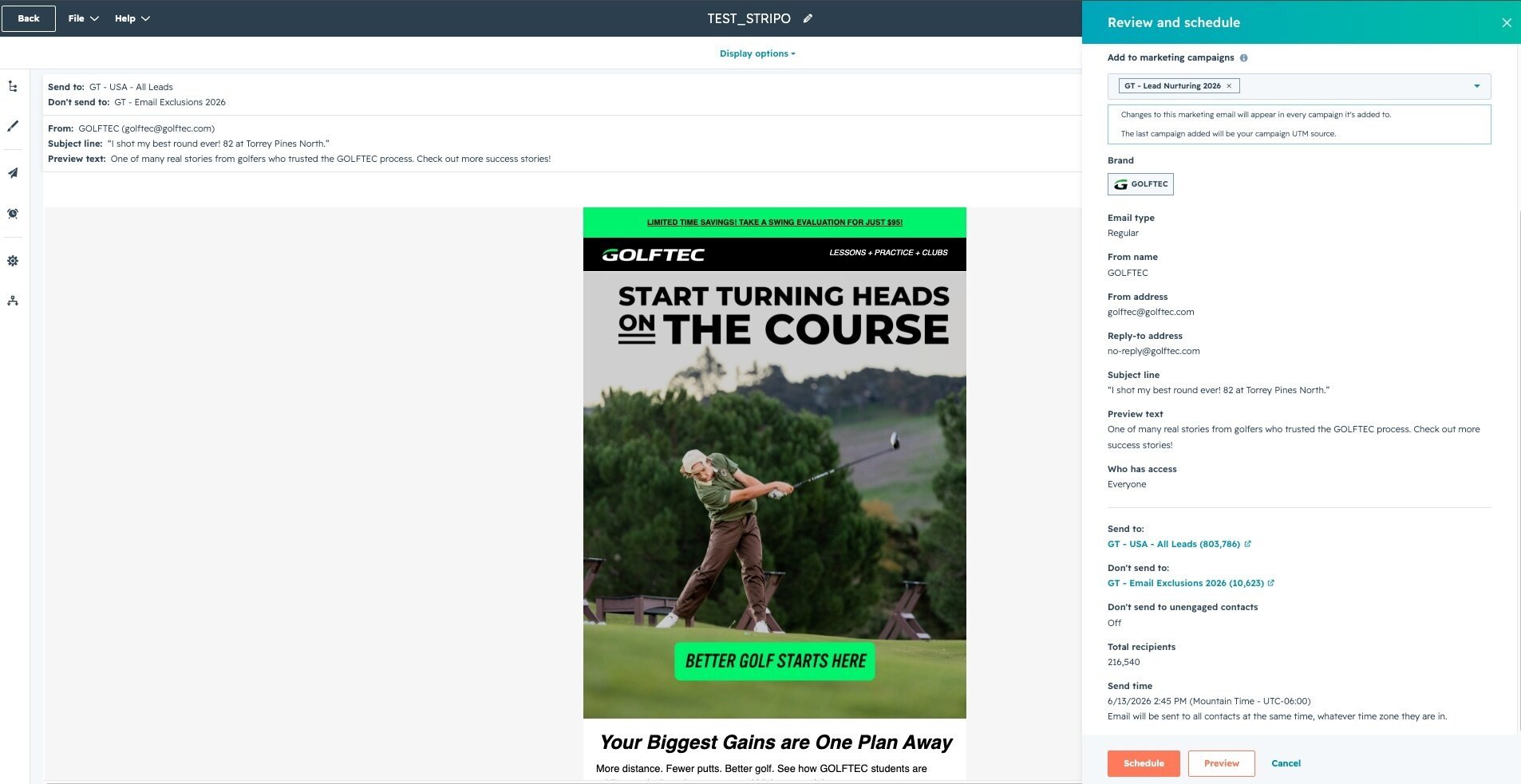Click Lessons + Practice + Clubs text
Viewport: 1521px width, 784px height.
(888, 253)
